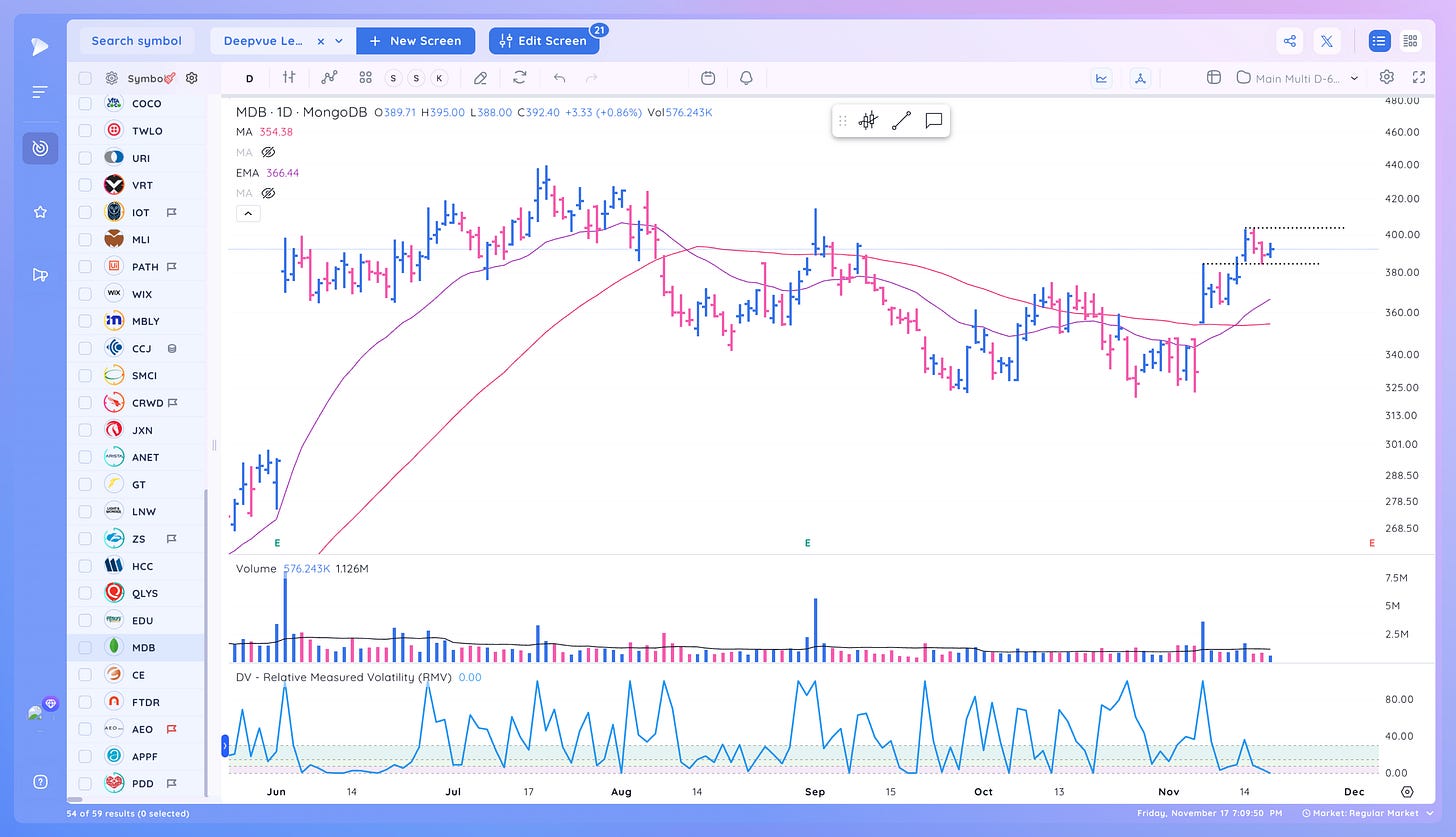Open the sidebar menu lines icon

40,92
